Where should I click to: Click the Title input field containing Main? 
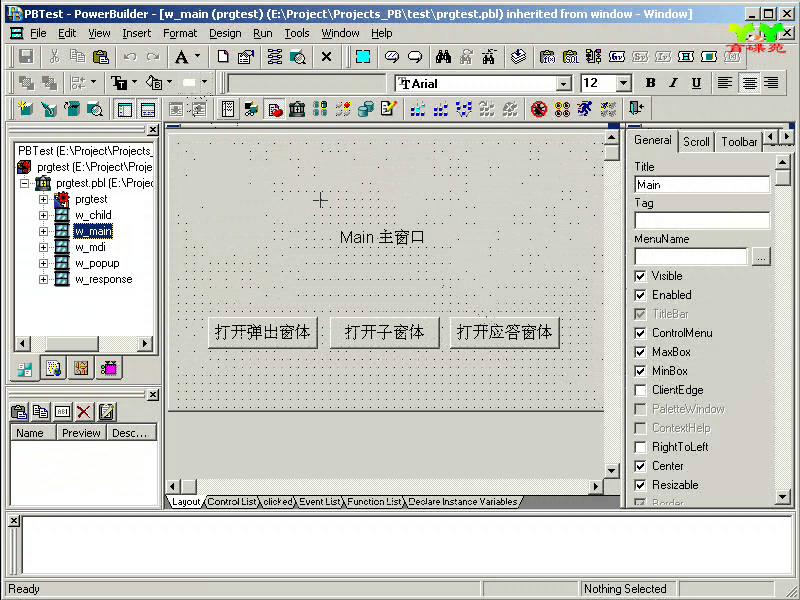(702, 185)
